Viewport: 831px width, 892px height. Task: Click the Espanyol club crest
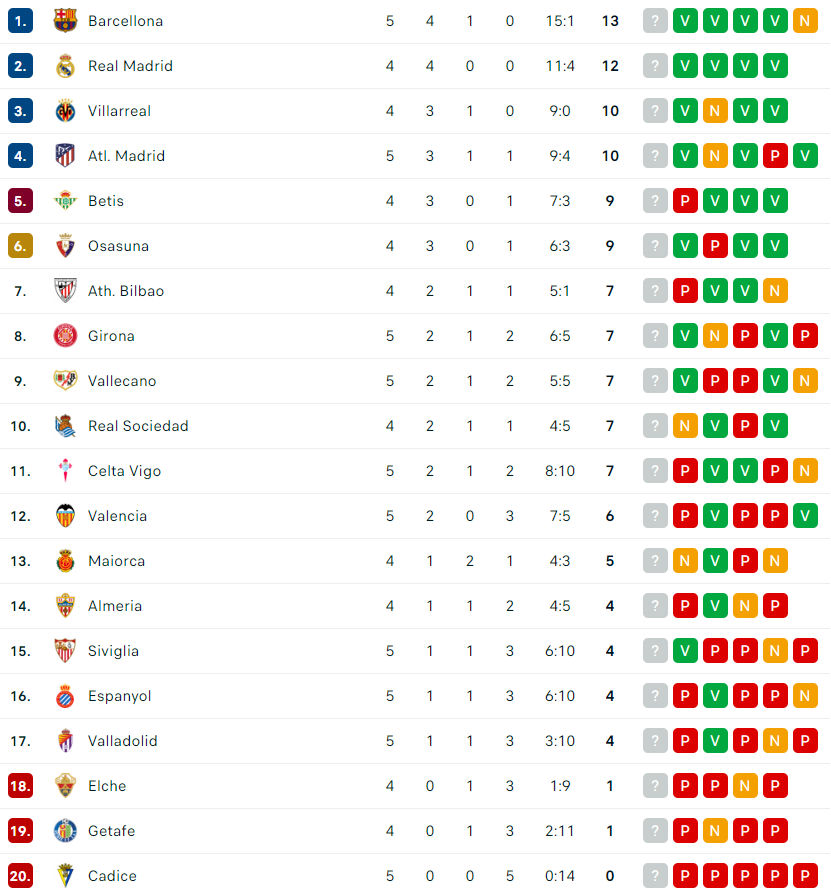(x=65, y=696)
